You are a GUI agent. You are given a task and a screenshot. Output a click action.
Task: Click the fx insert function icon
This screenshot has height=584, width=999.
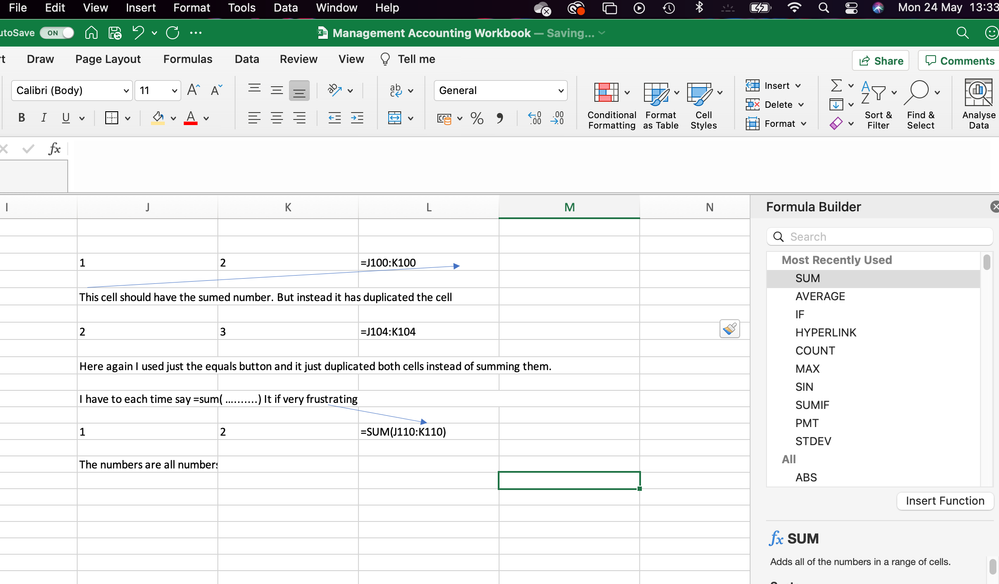54,149
